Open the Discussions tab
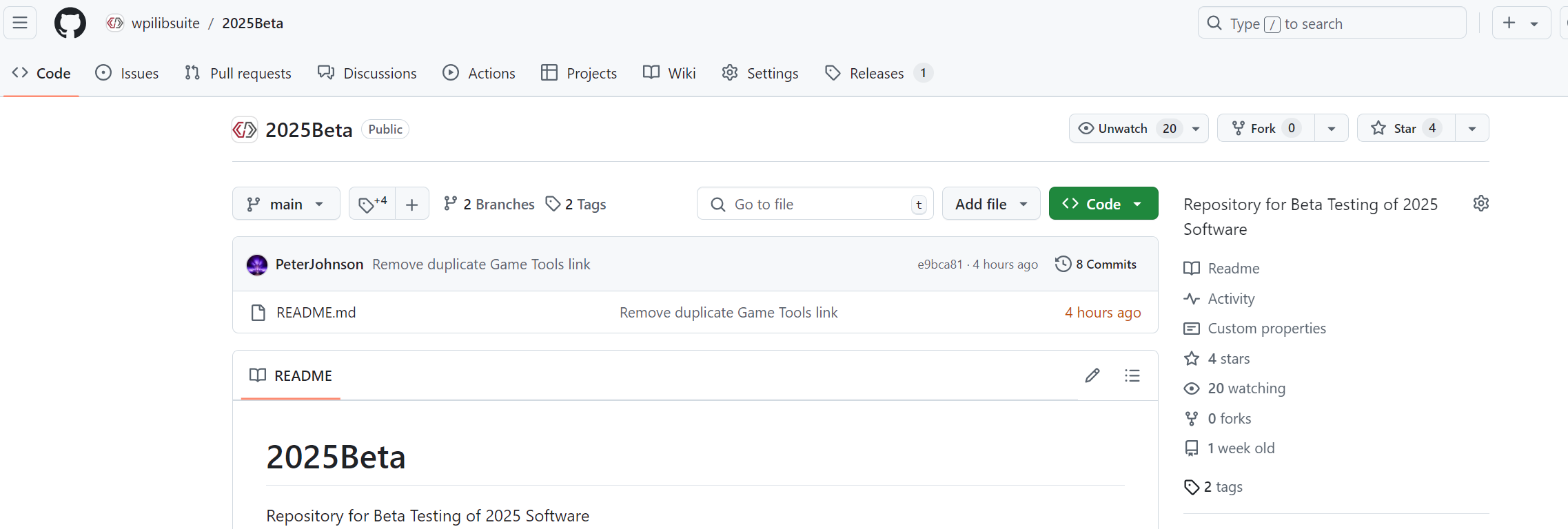Image resolution: width=1568 pixels, height=529 pixels. [367, 73]
